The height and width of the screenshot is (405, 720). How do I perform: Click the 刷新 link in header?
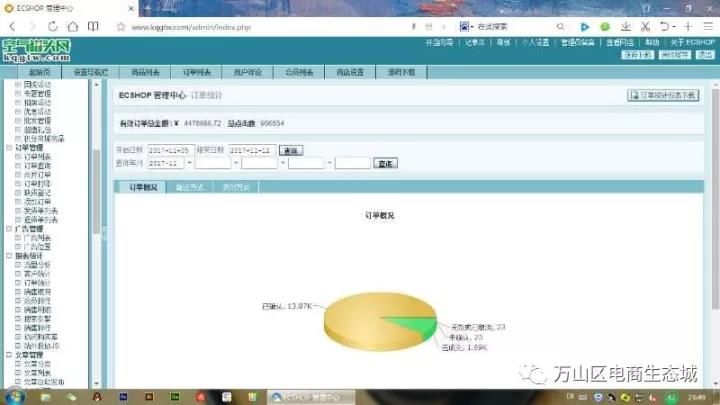[x=503, y=42]
